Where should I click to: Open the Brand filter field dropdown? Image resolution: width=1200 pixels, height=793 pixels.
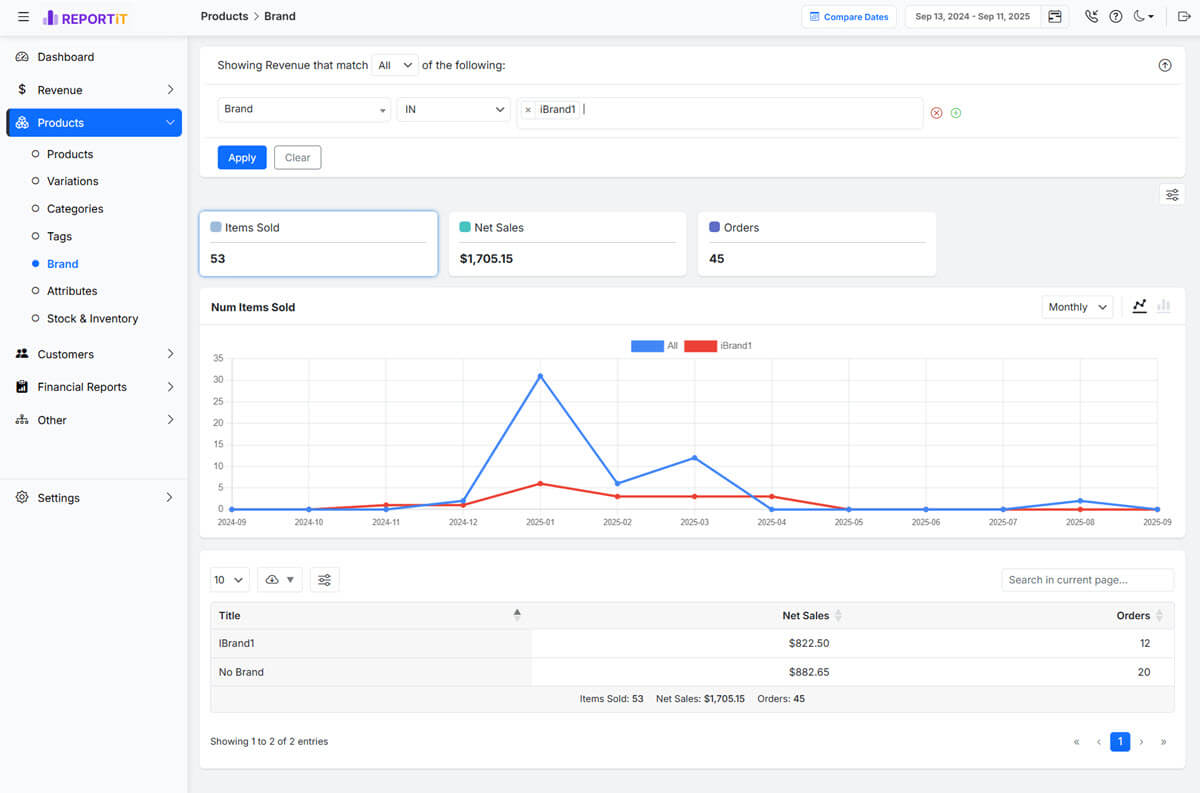(x=304, y=109)
